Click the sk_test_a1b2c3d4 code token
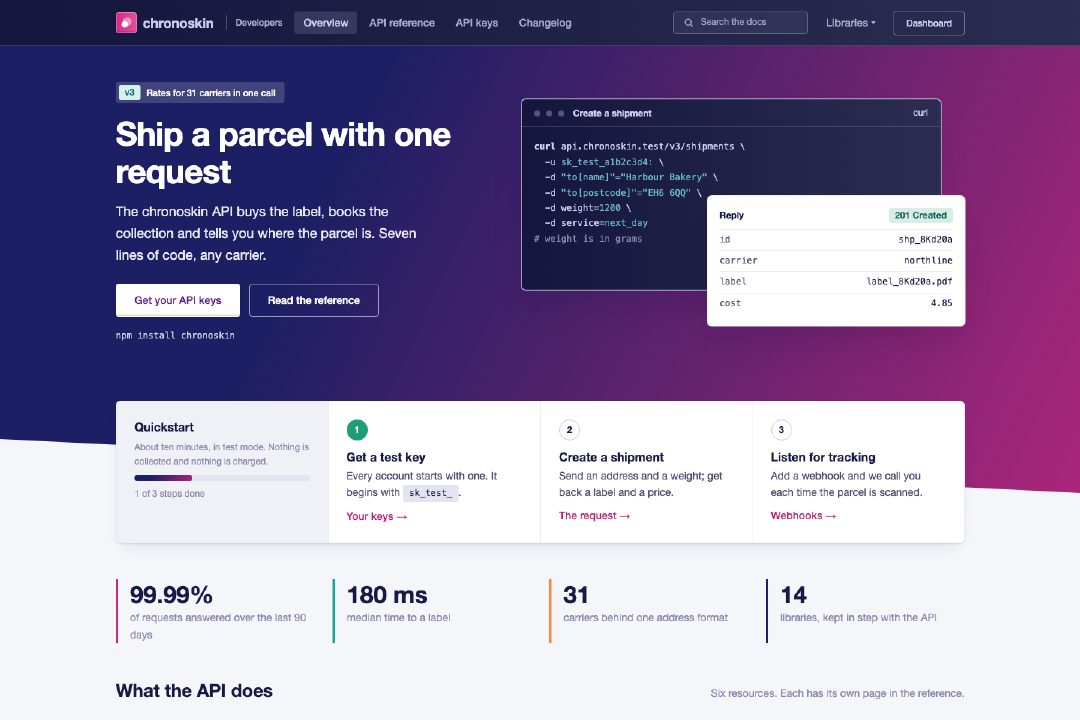Image resolution: width=1080 pixels, height=720 pixels. [x=606, y=162]
